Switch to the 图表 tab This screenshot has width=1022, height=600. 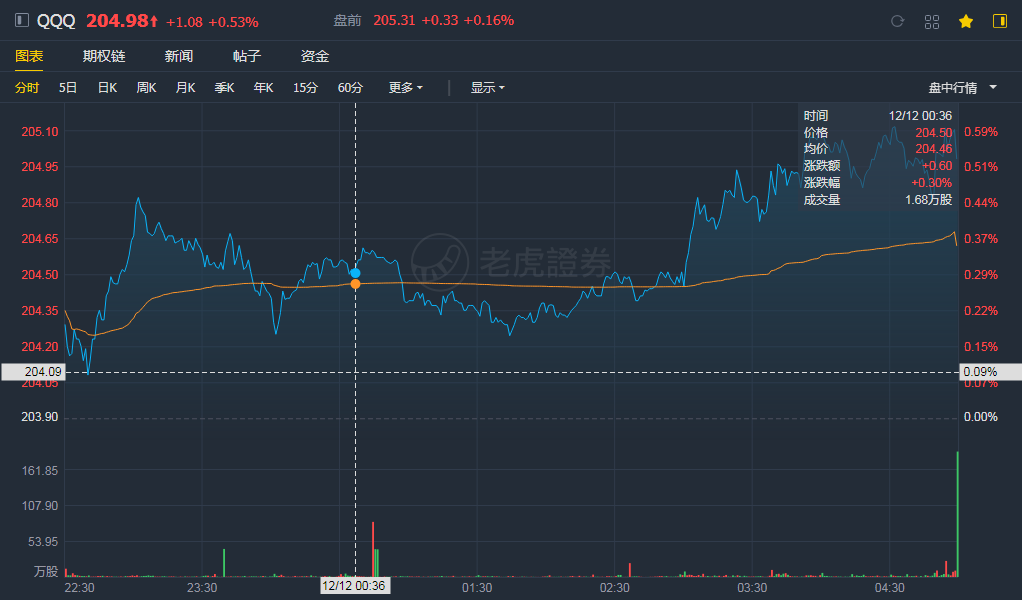point(29,57)
